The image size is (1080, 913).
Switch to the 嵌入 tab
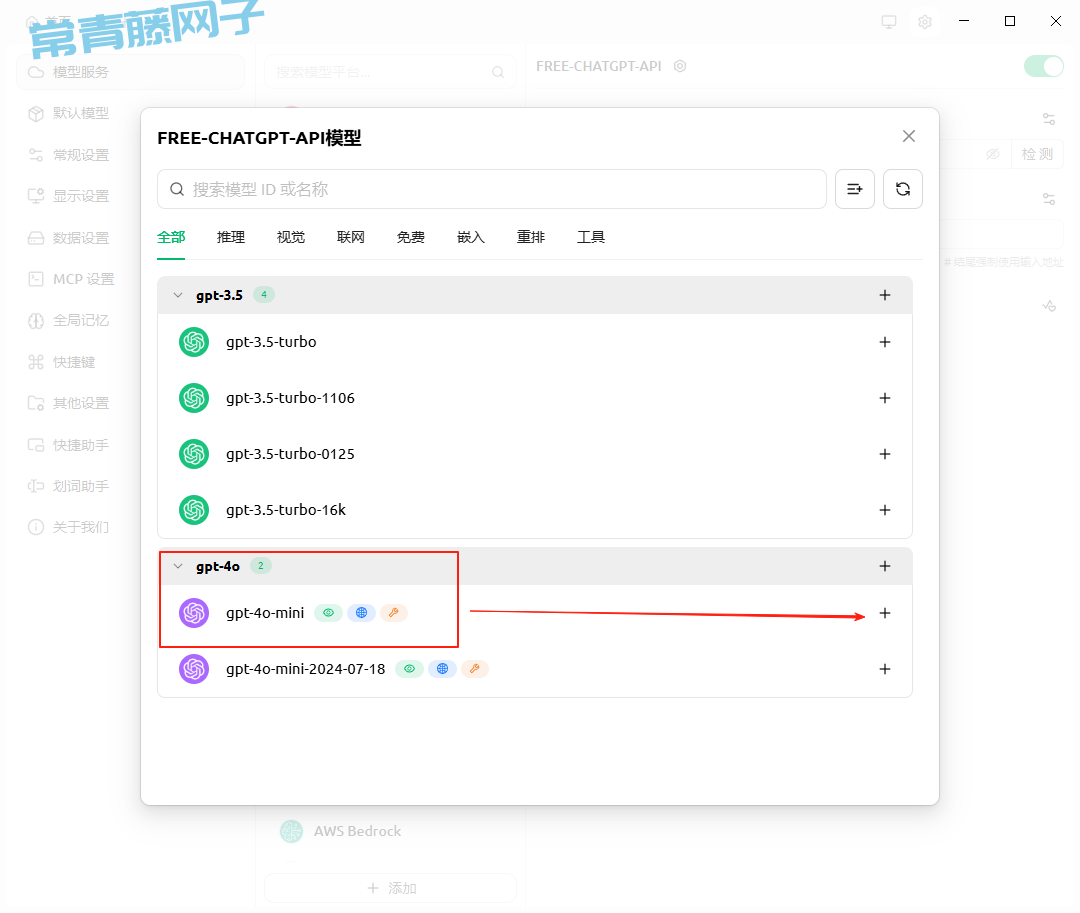[471, 238]
